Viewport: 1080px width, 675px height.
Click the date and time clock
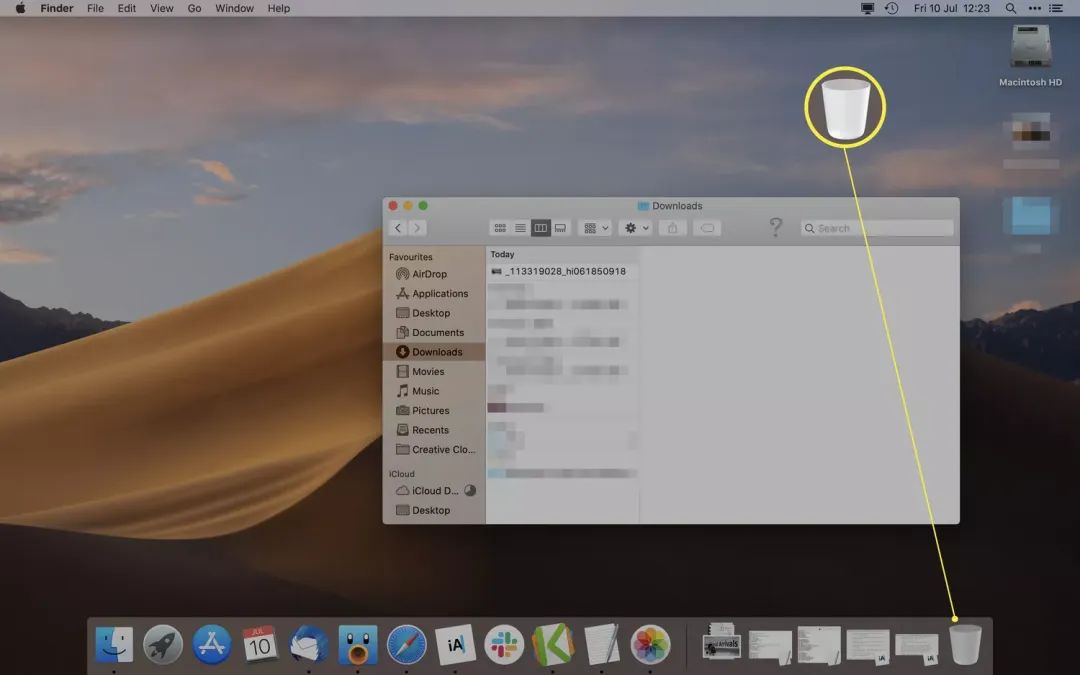click(951, 8)
